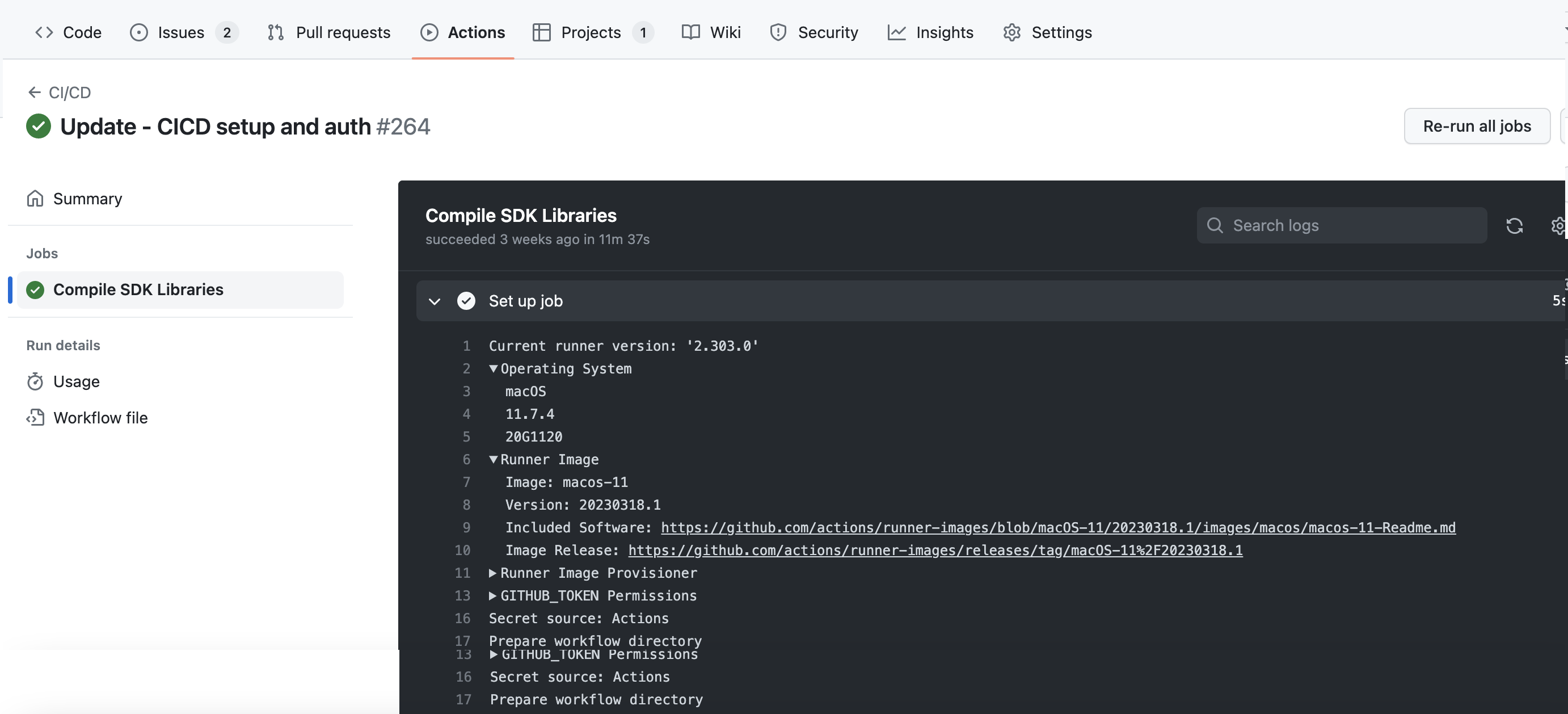Open the Workflow file icon
The height and width of the screenshot is (714, 1568).
pos(35,417)
